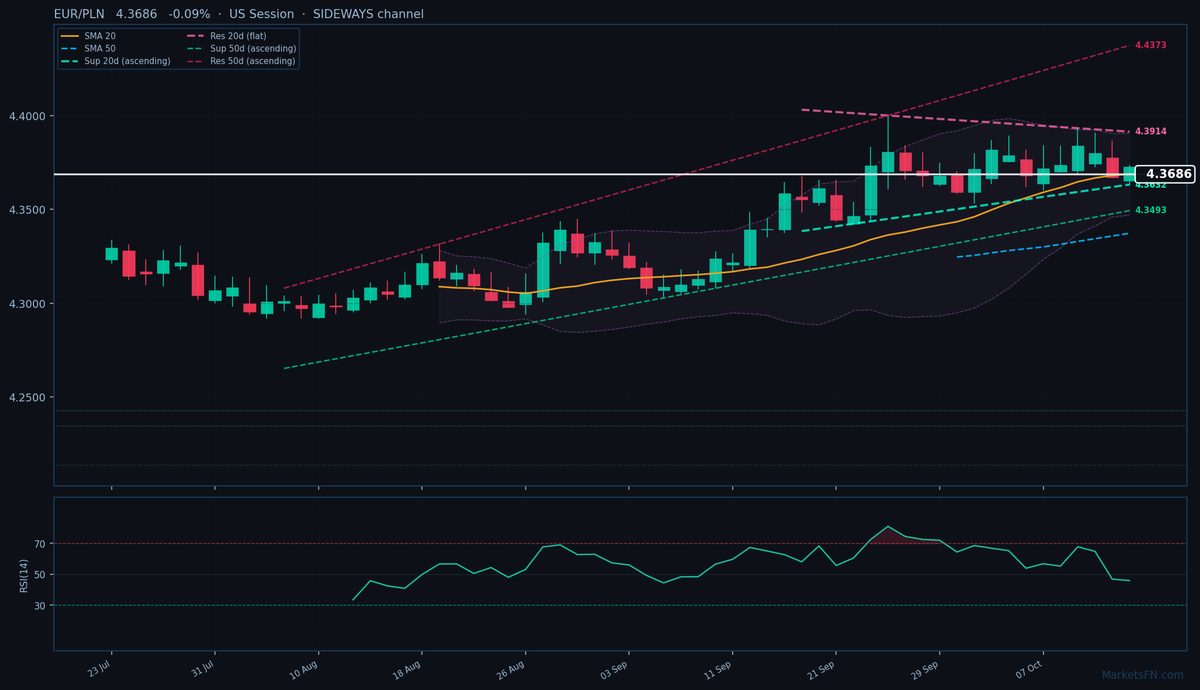
Task: Select the 4.3914 resistance price label
Action: tap(1151, 131)
